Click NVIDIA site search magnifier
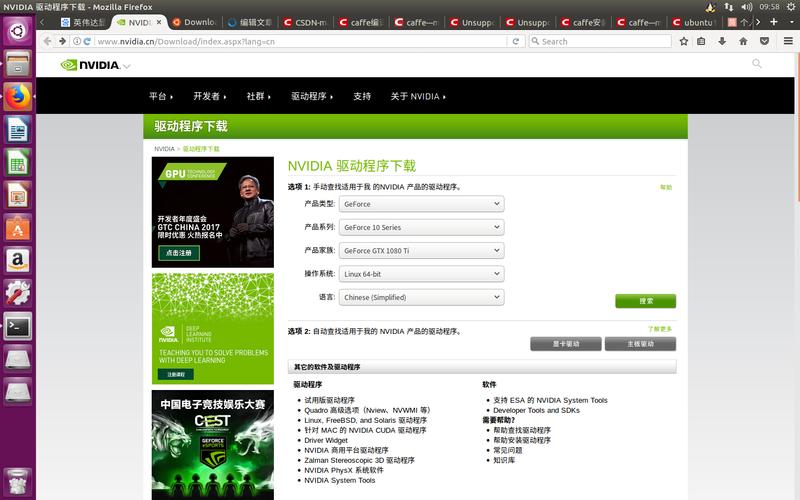 click(x=757, y=64)
